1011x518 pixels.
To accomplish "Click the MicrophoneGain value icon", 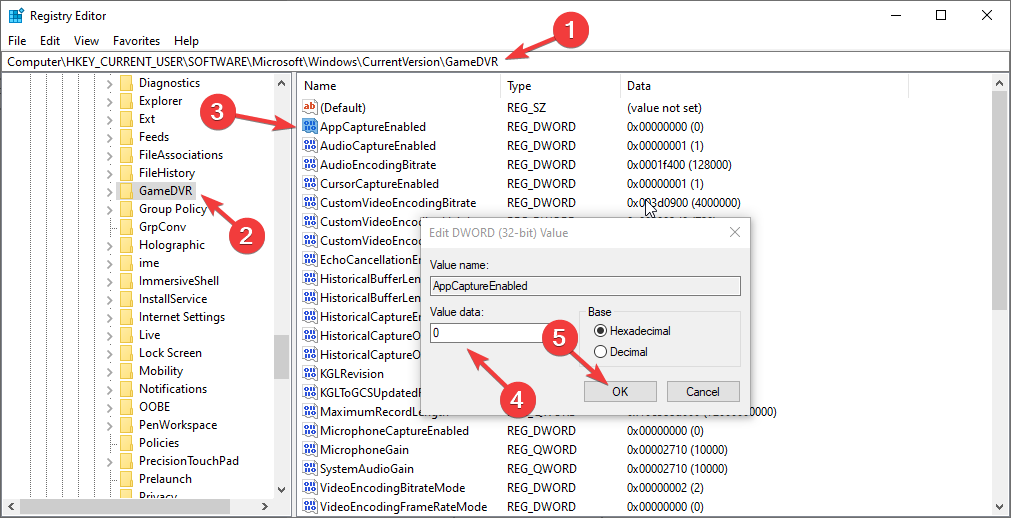I will point(310,450).
